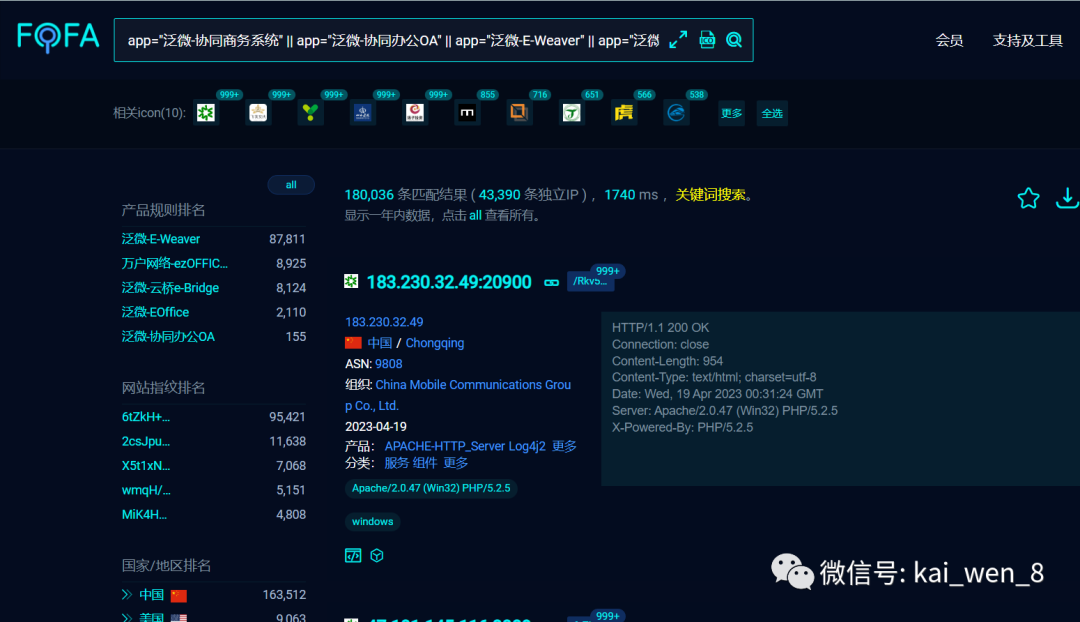Open the 支持及工具 menu
Viewport: 1080px width, 622px height.
[1028, 41]
